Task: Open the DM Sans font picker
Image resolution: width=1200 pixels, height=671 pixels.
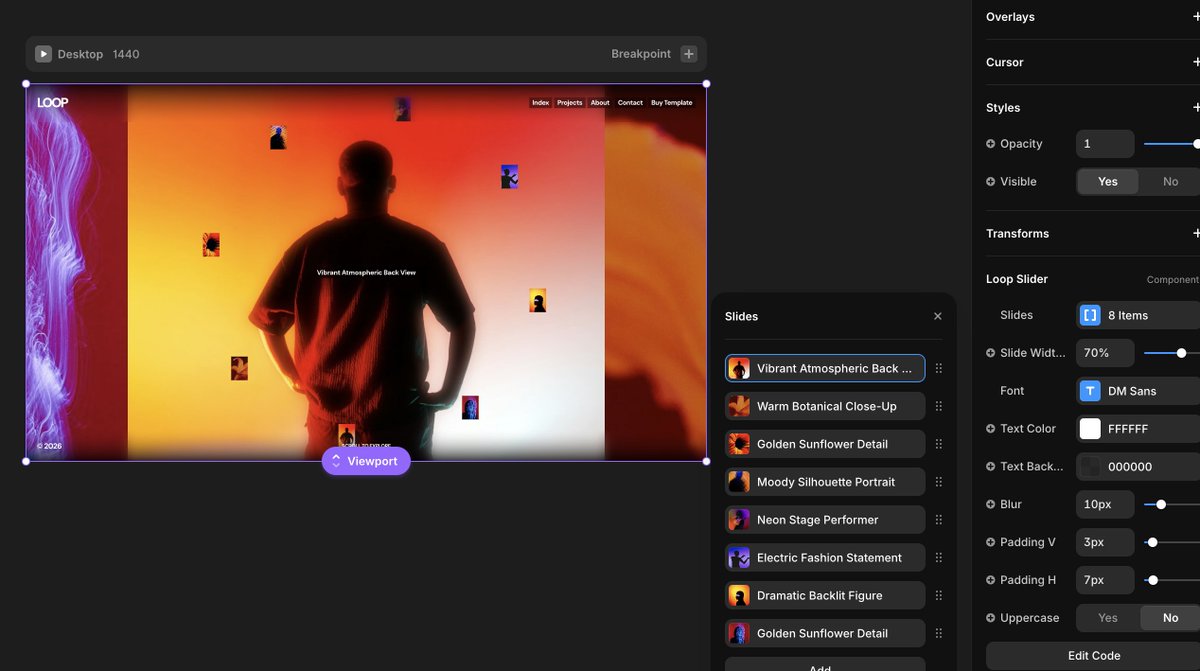Action: 1138,391
